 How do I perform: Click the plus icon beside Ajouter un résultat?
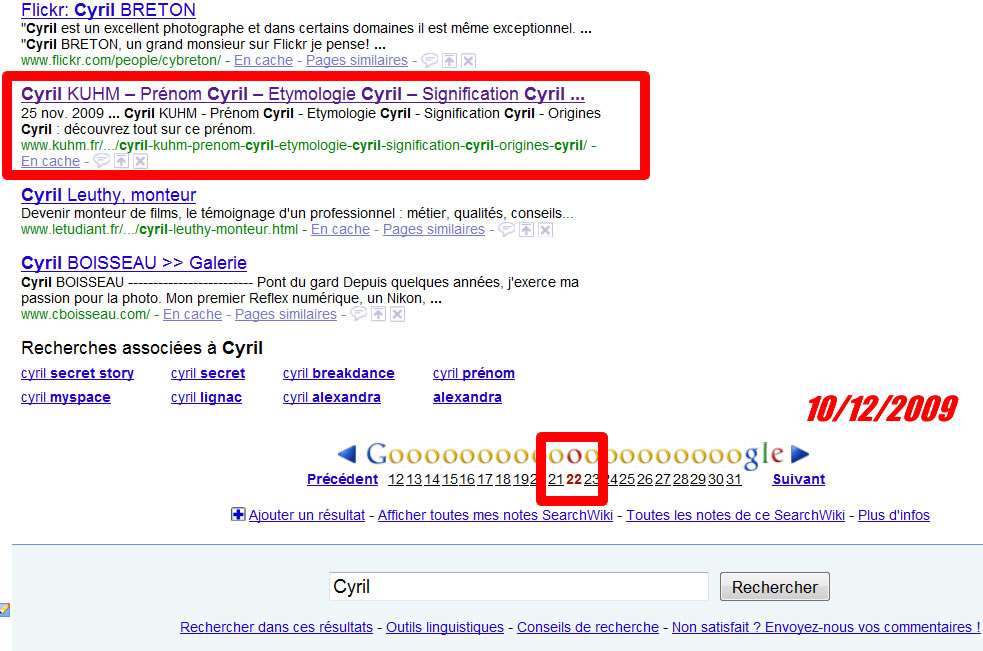[x=238, y=515]
